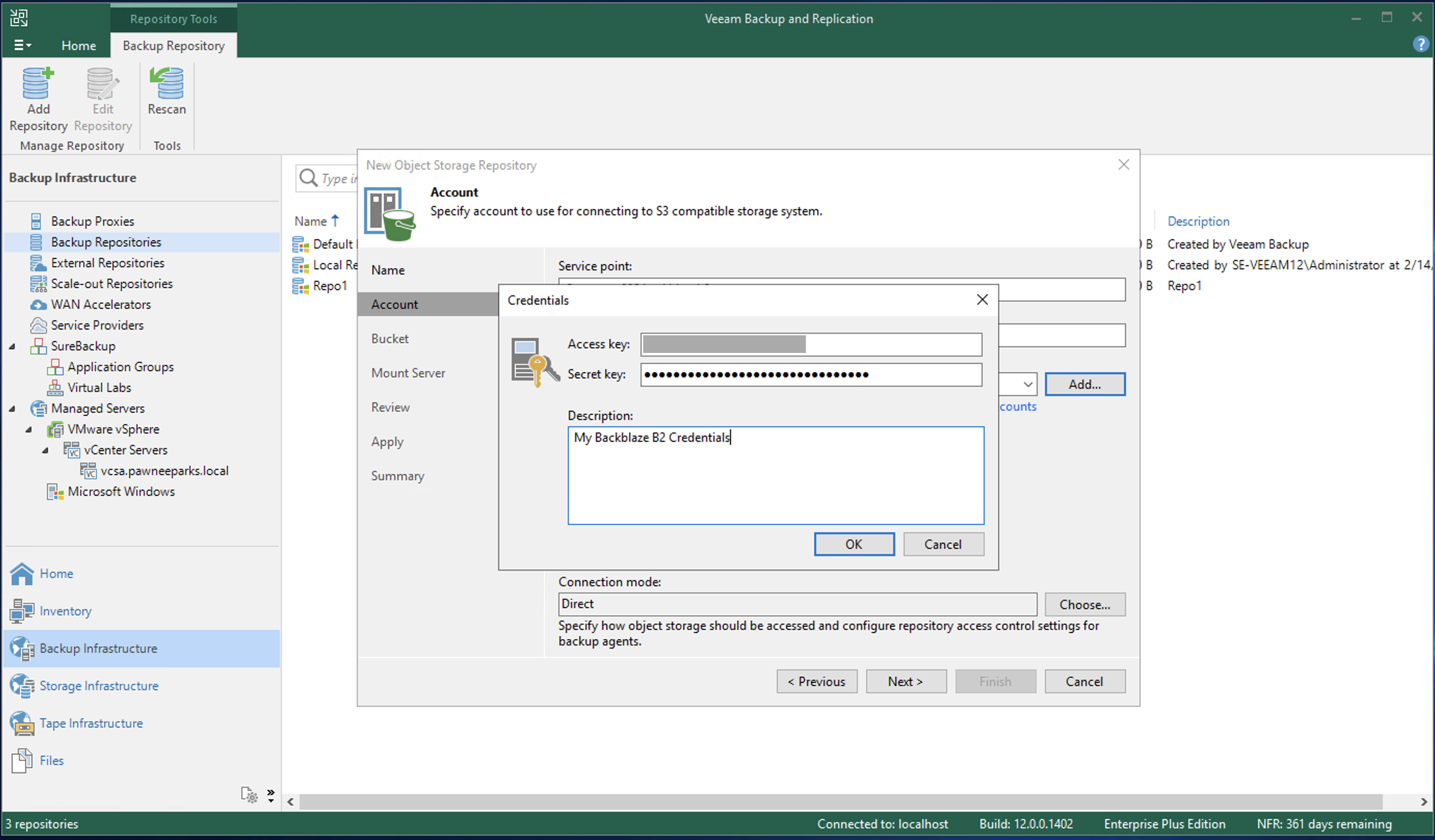
Task: Click the Microsoft Windows server icon
Action: click(55, 491)
